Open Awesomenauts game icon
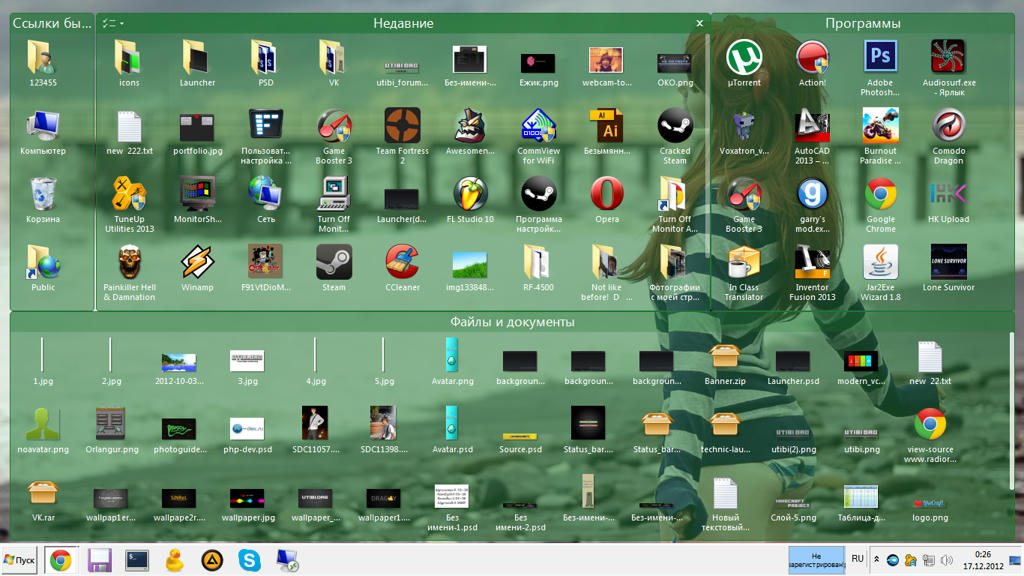 470,131
